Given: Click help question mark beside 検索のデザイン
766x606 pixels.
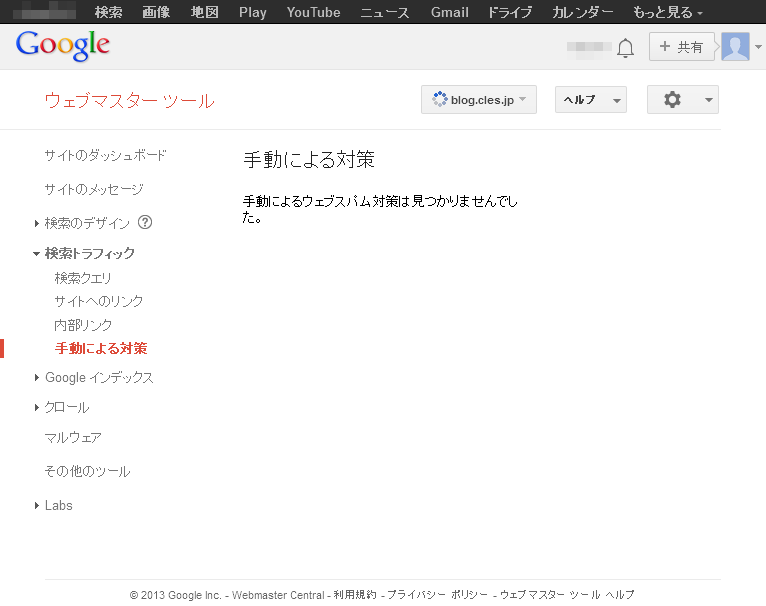Looking at the screenshot, I should pyautogui.click(x=145, y=223).
